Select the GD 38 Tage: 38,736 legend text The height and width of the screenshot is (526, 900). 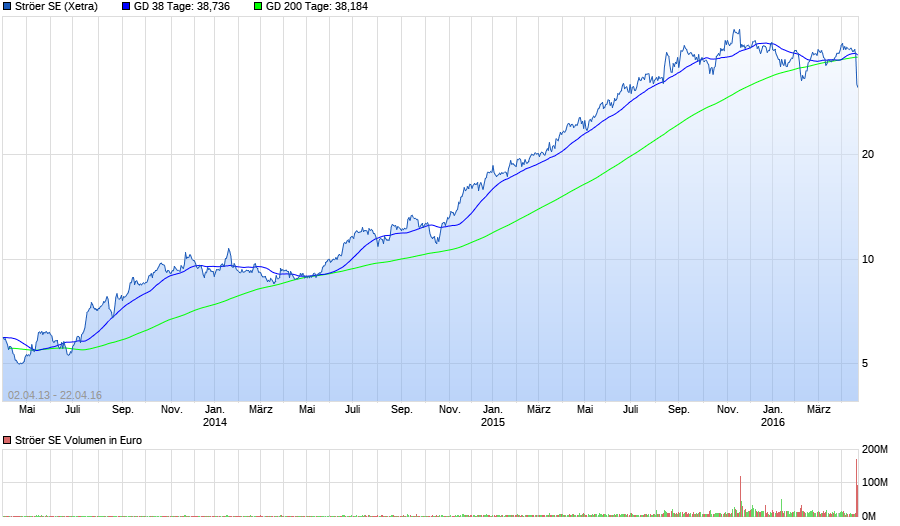tap(182, 7)
